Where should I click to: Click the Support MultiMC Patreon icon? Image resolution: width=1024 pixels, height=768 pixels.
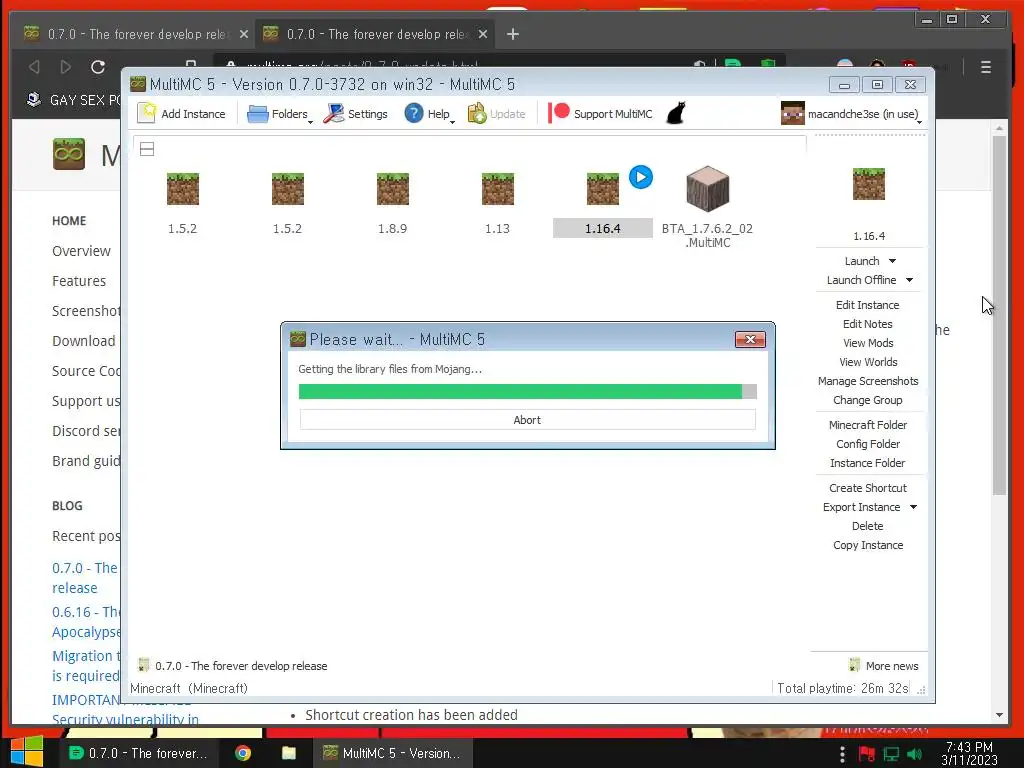point(558,113)
